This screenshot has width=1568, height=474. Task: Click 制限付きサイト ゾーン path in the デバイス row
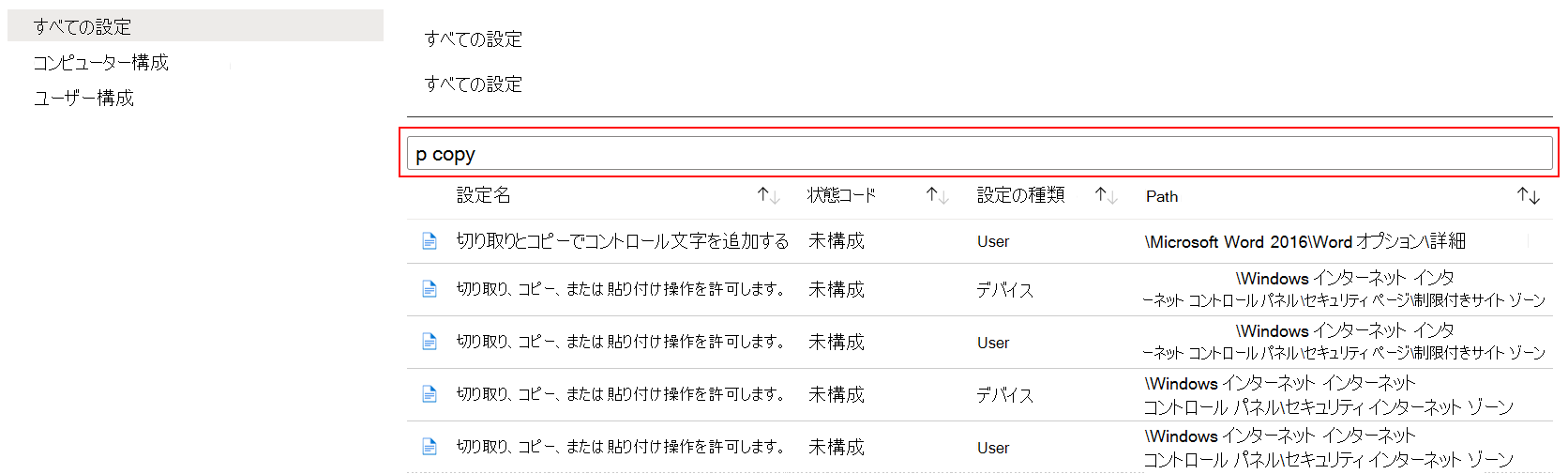(1344, 289)
